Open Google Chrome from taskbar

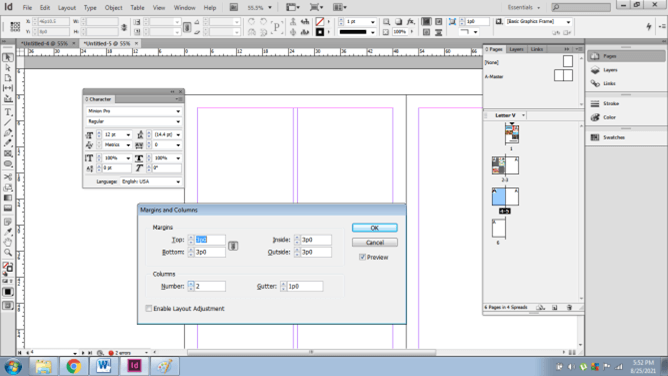coord(74,366)
